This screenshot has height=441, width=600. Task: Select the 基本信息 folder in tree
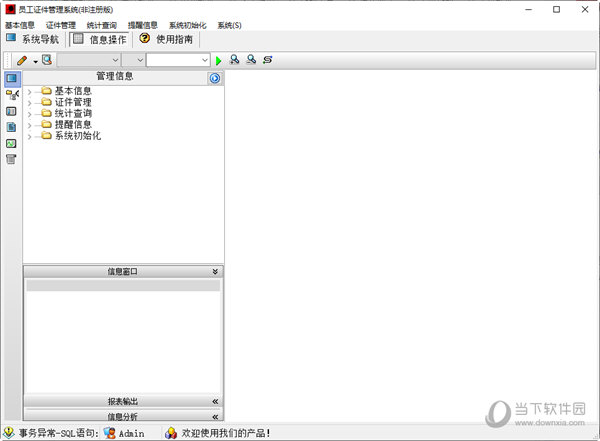(67, 91)
